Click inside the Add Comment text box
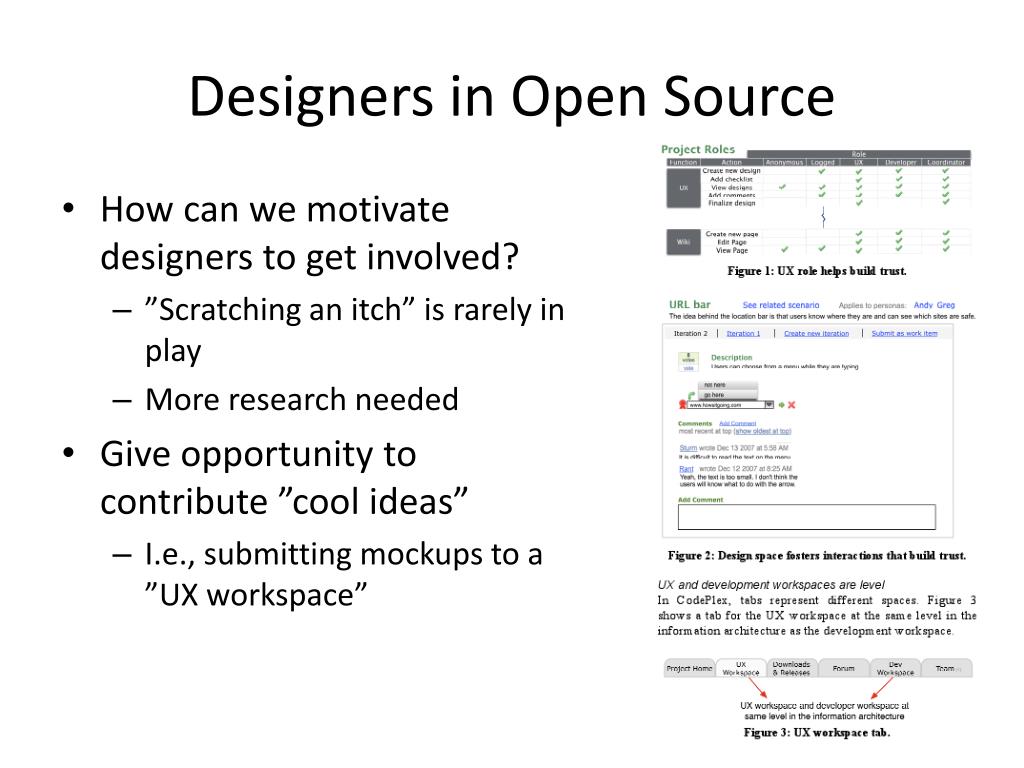Screen dimensions: 1024x768 tap(806, 517)
